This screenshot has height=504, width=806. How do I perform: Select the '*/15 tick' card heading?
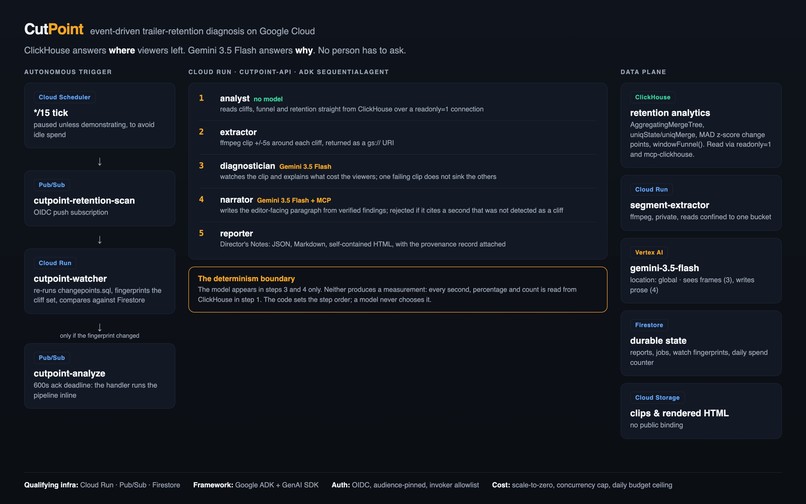(51, 113)
